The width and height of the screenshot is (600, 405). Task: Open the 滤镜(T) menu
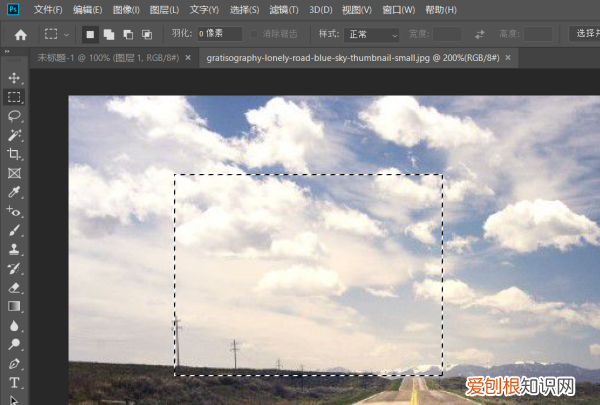(x=284, y=9)
